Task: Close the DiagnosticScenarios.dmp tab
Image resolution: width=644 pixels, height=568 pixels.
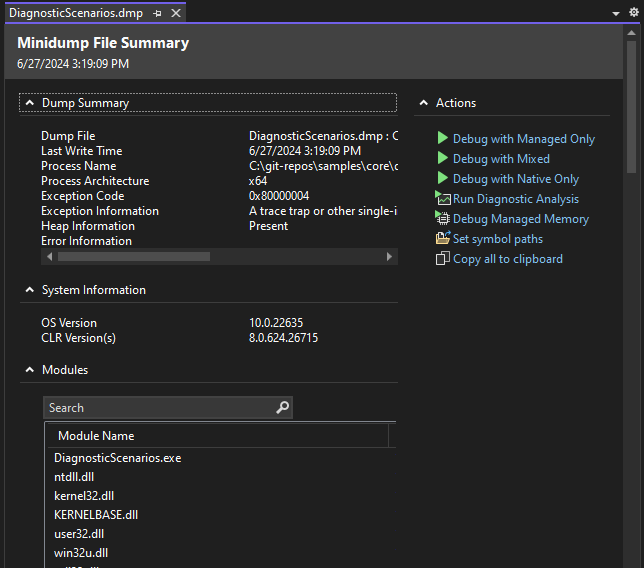Action: [176, 13]
